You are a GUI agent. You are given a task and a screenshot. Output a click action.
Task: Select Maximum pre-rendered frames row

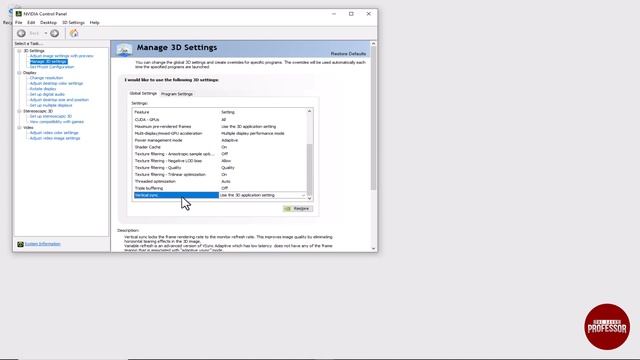click(x=220, y=127)
